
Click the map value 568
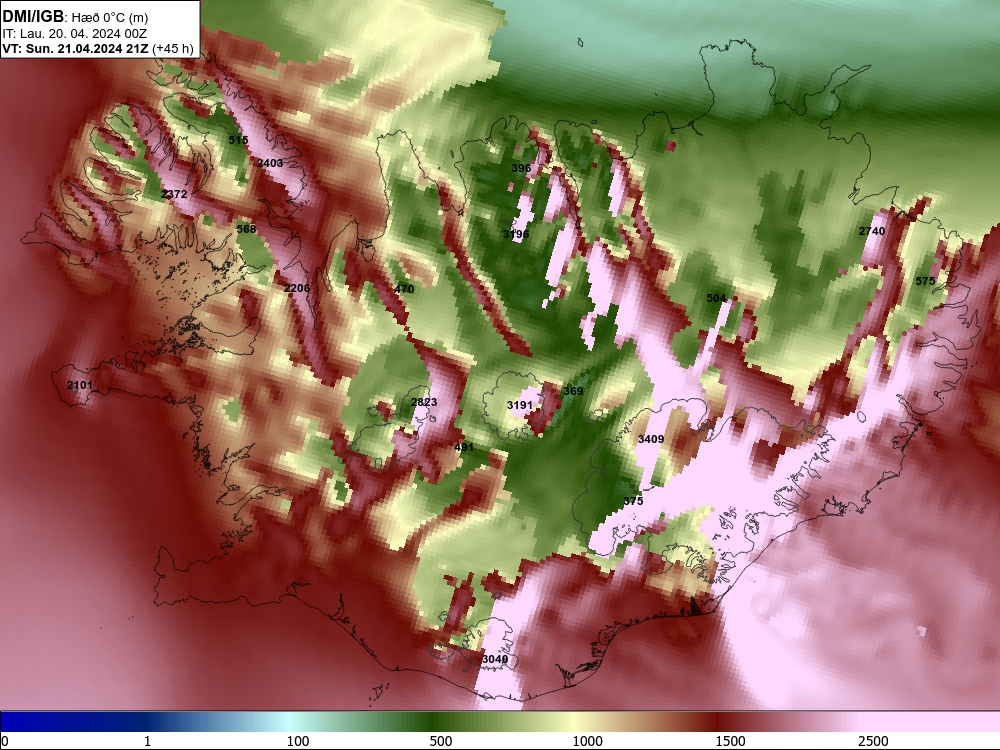click(x=246, y=229)
